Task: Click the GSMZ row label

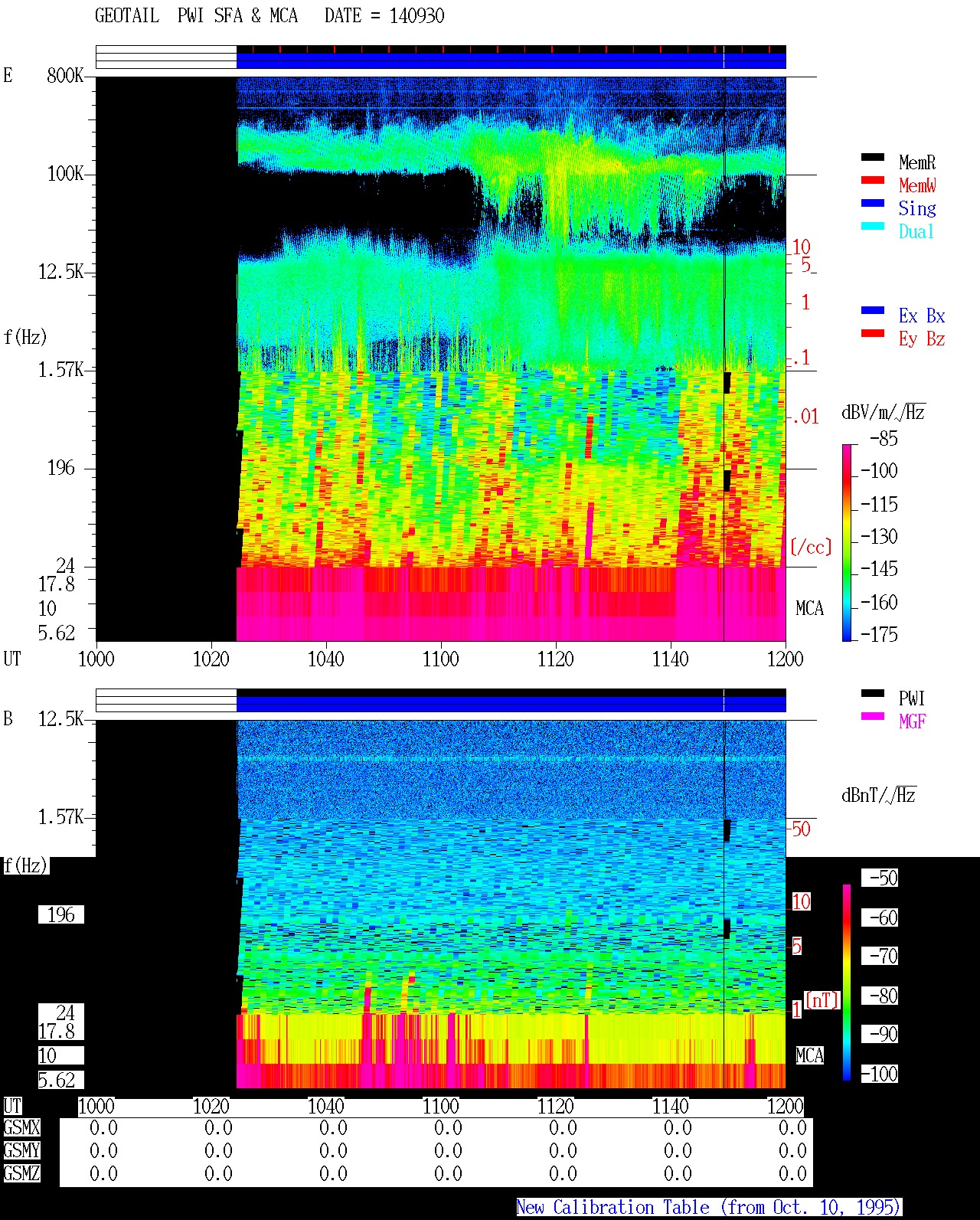Action: pos(21,1173)
